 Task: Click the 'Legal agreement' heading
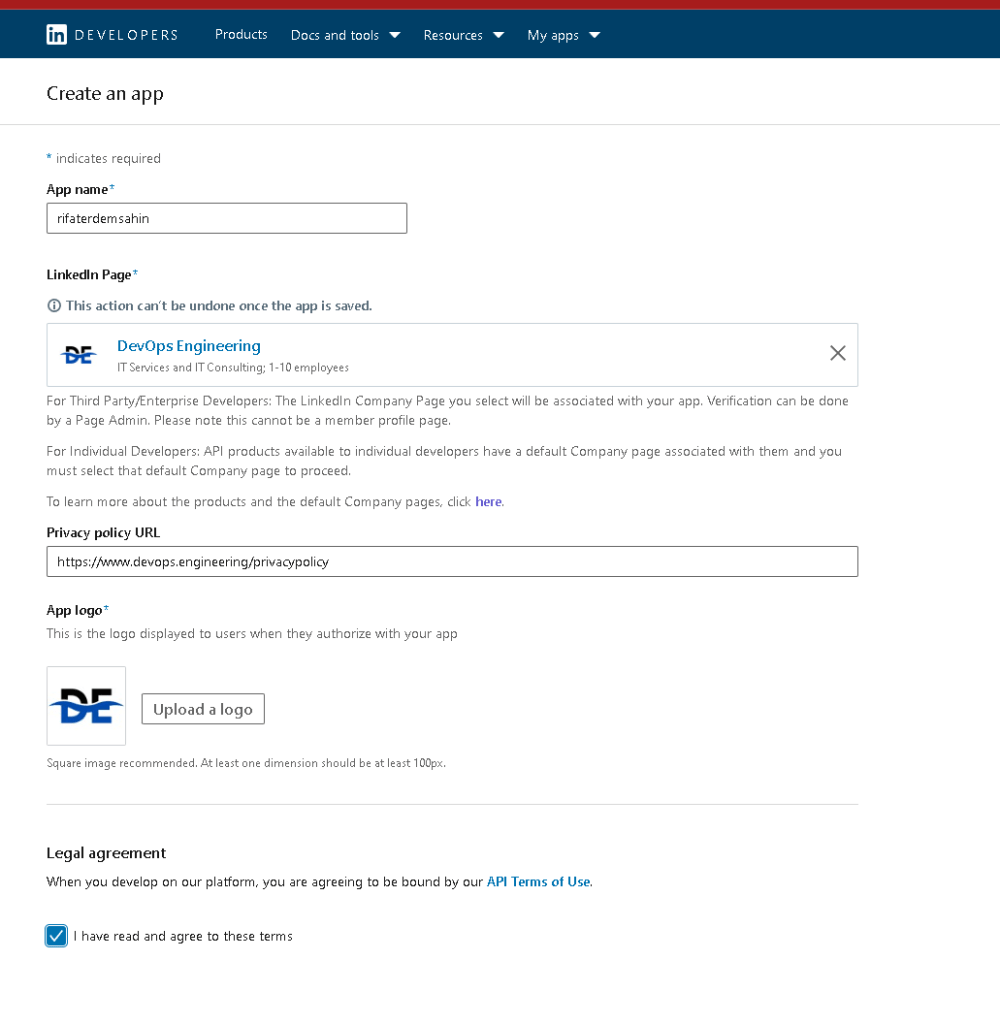[106, 853]
